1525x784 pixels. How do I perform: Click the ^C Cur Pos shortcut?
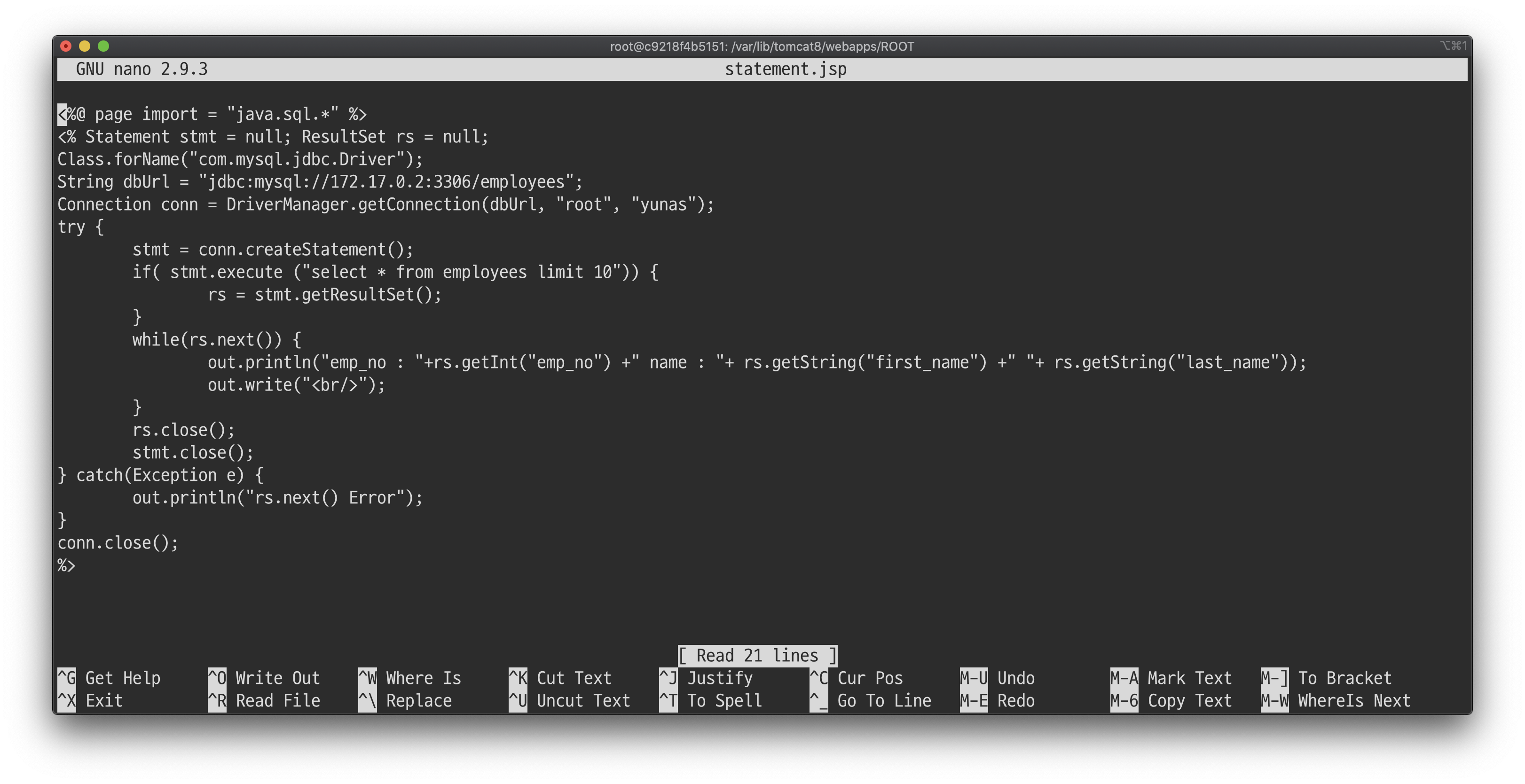coord(856,677)
